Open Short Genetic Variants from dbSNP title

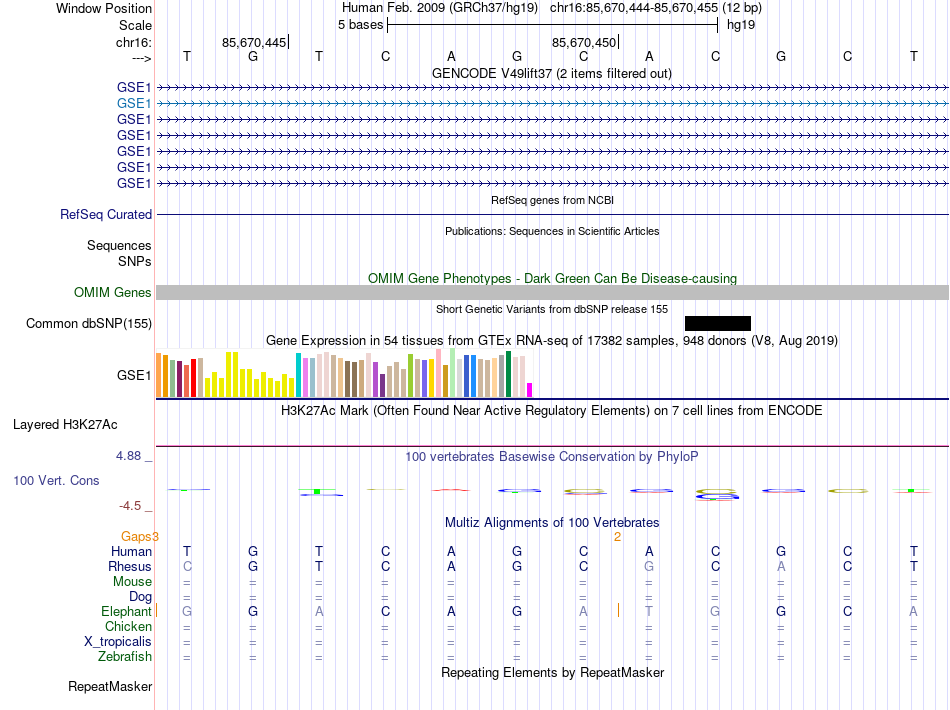coord(552,309)
